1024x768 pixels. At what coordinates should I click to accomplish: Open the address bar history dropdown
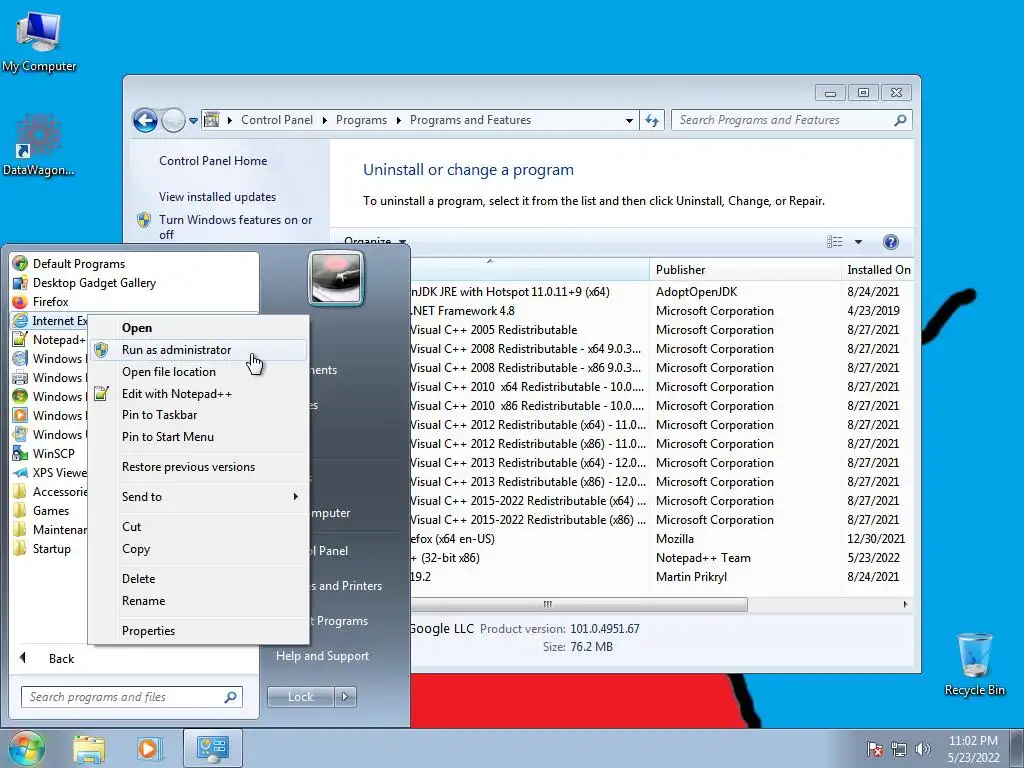pos(629,121)
